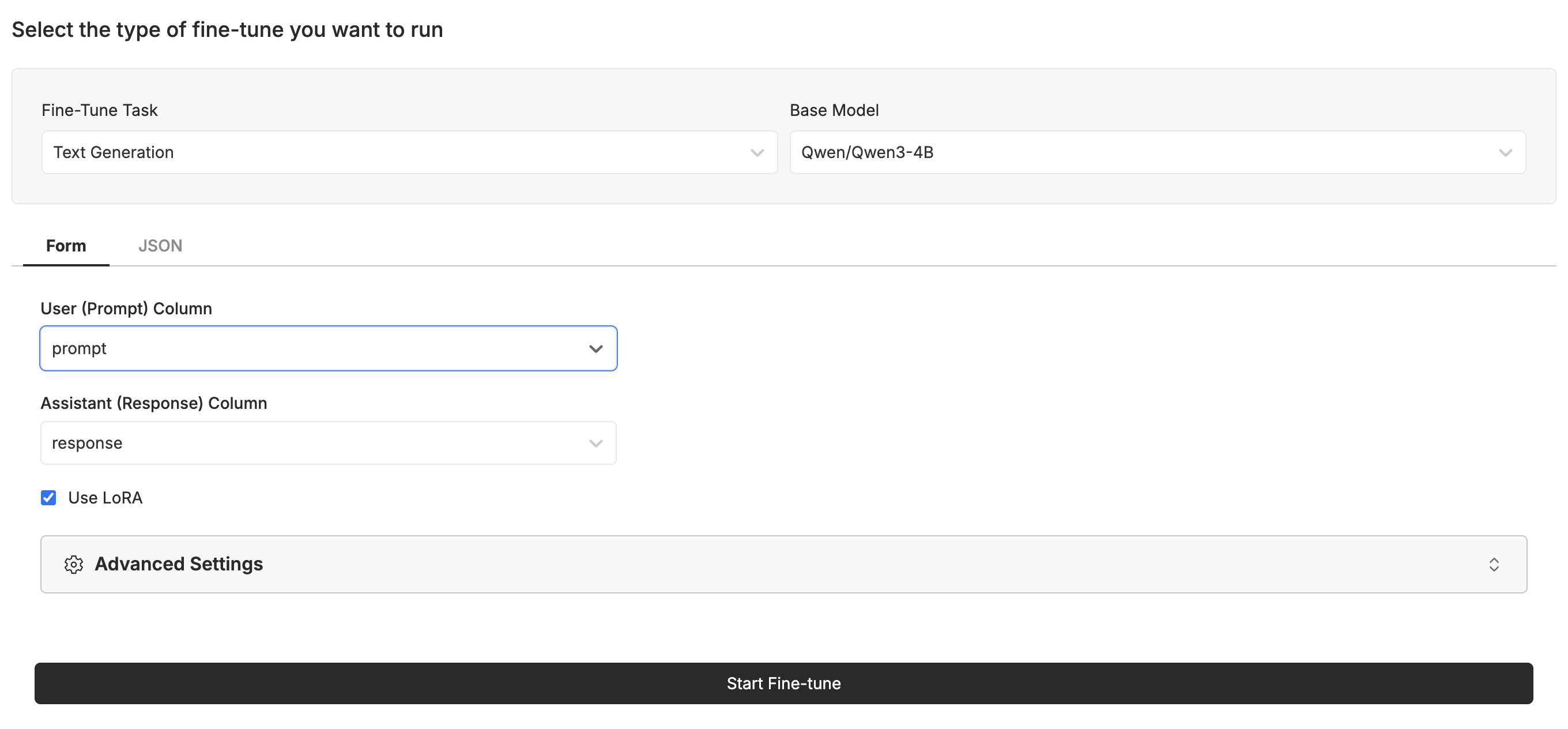Screen dimensions: 1568x729
Task: Select the Form tab
Action: [x=66, y=246]
